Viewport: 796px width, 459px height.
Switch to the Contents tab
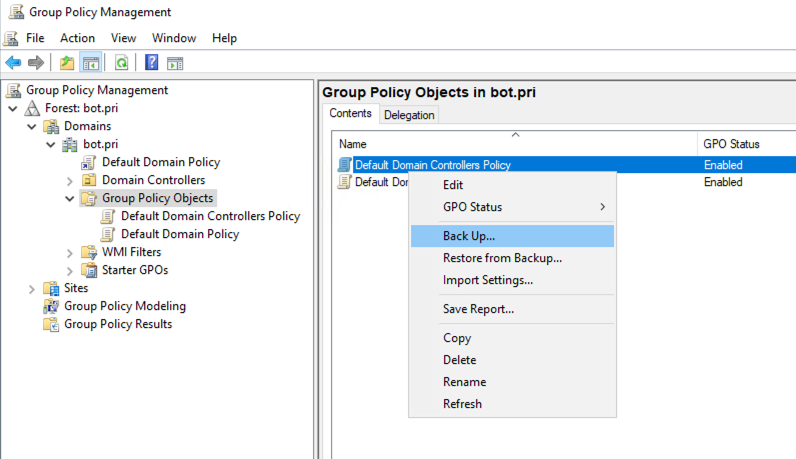[350, 113]
